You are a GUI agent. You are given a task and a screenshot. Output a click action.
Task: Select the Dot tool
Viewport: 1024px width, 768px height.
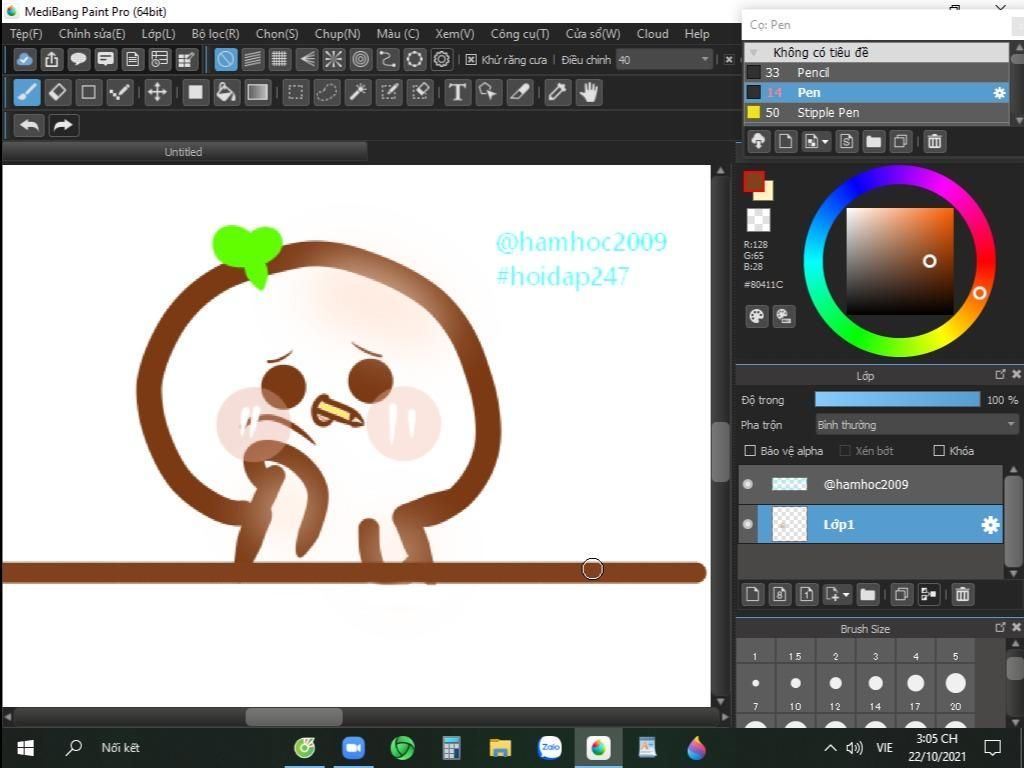tap(120, 92)
